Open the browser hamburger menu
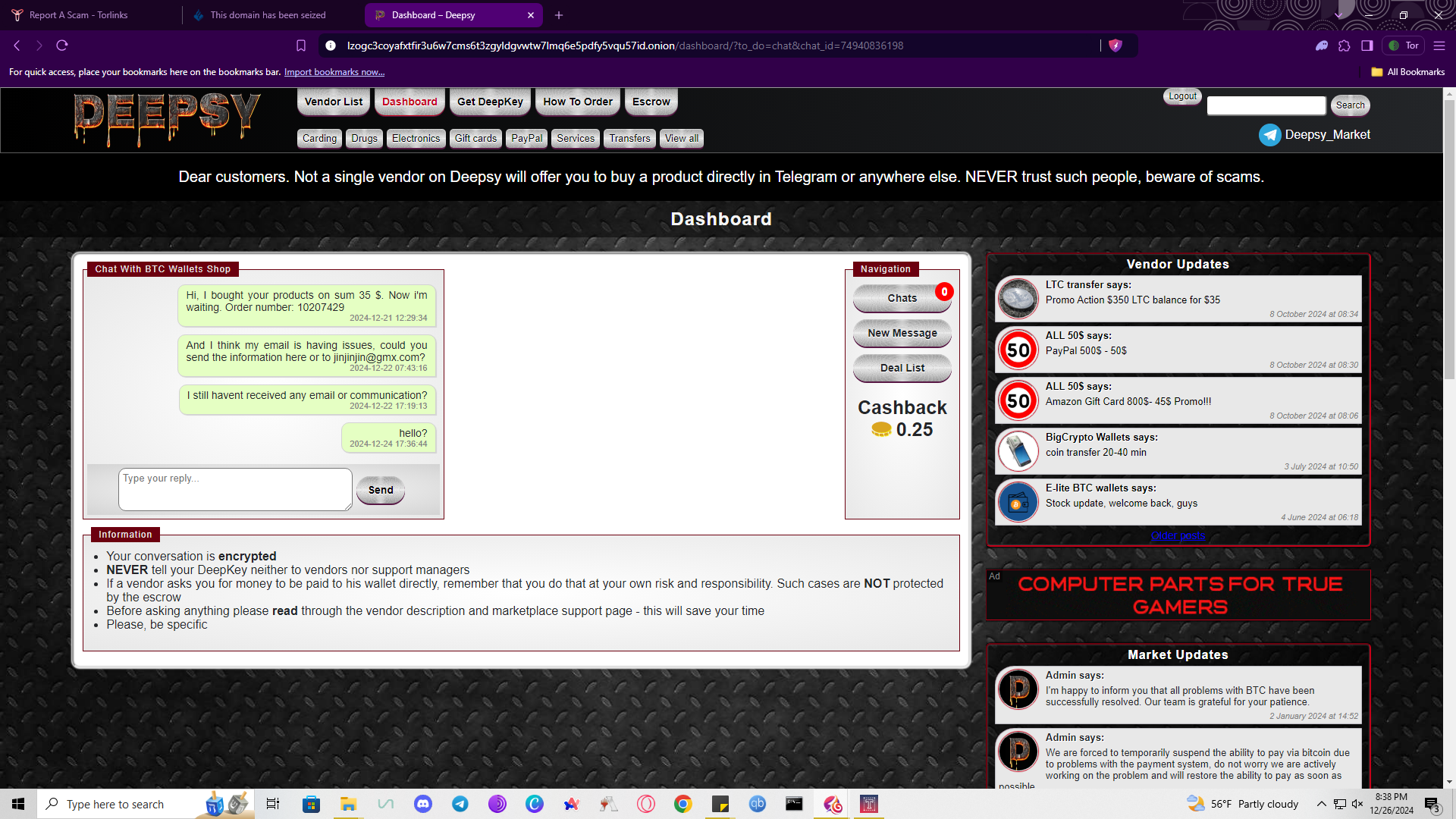The width and height of the screenshot is (1456, 819). coord(1439,45)
